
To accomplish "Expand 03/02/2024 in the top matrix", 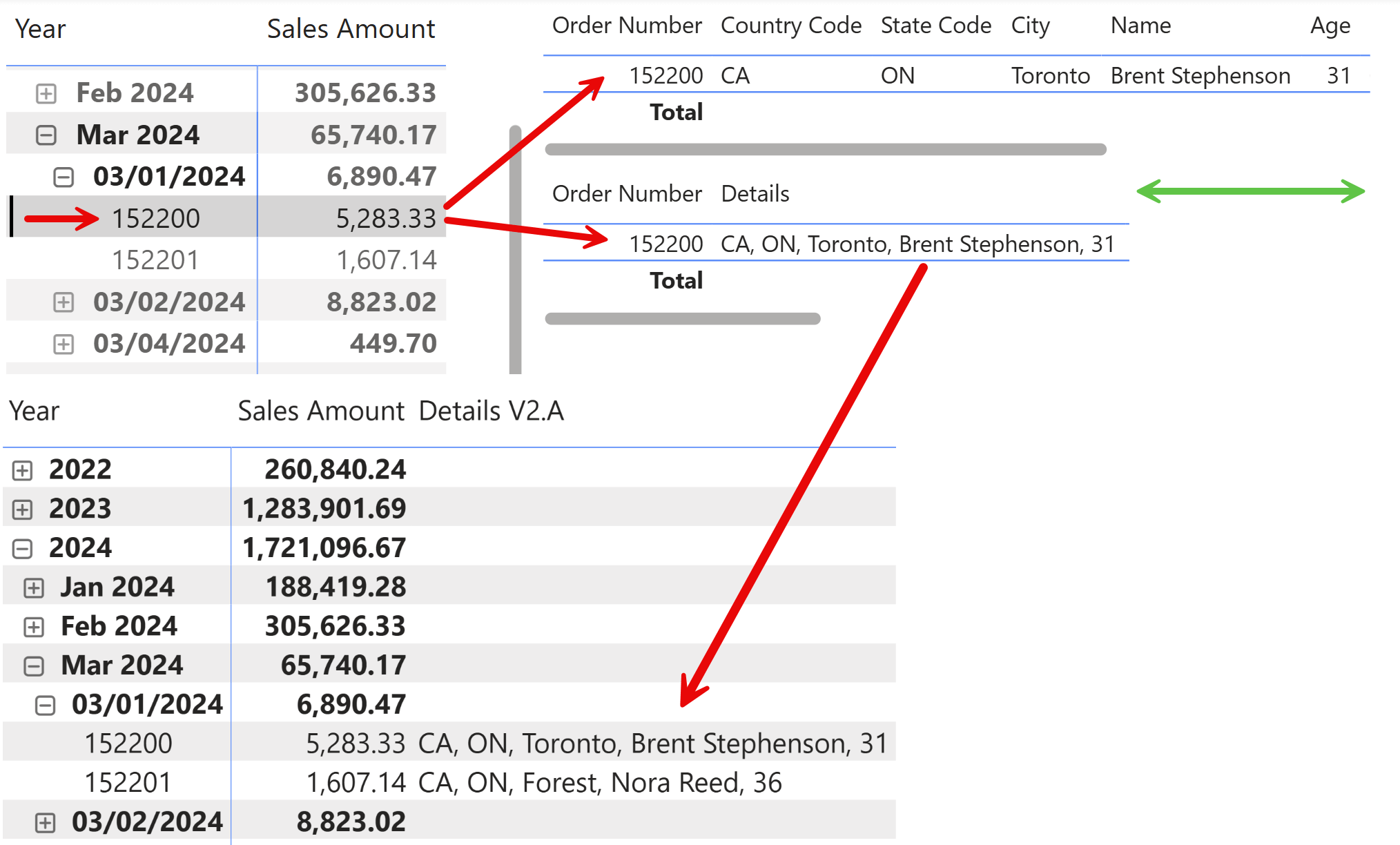I will tap(64, 302).
